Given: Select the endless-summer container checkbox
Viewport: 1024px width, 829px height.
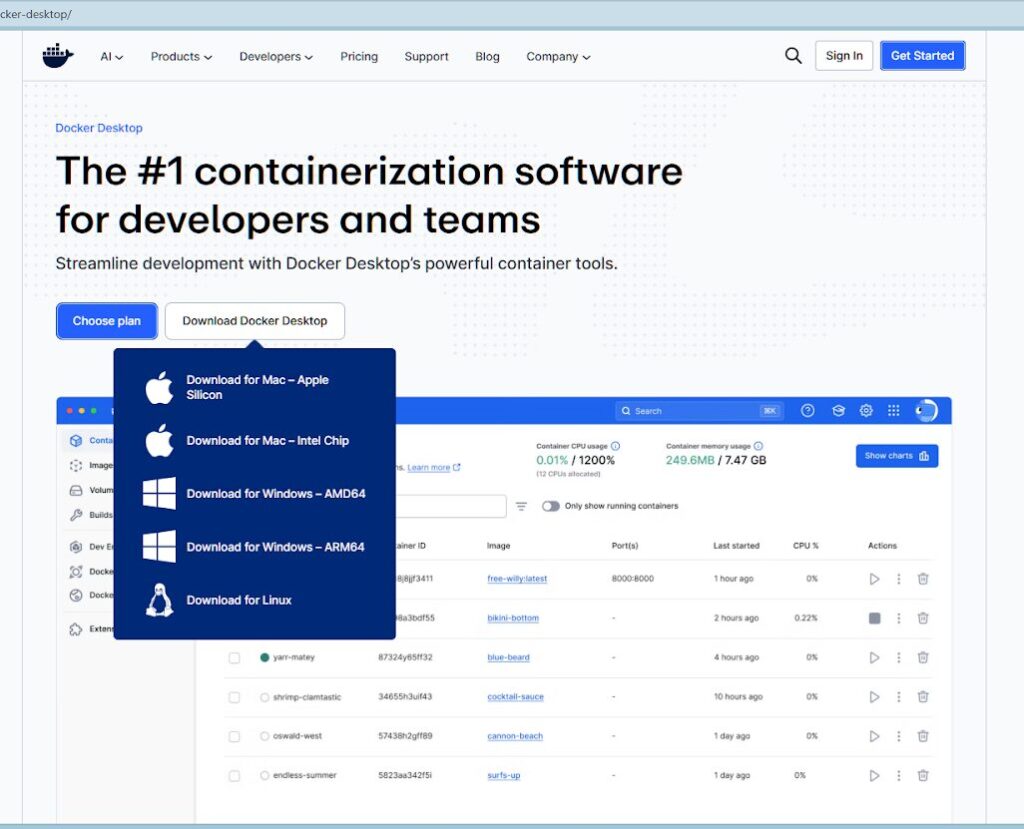Looking at the screenshot, I should click(x=234, y=776).
